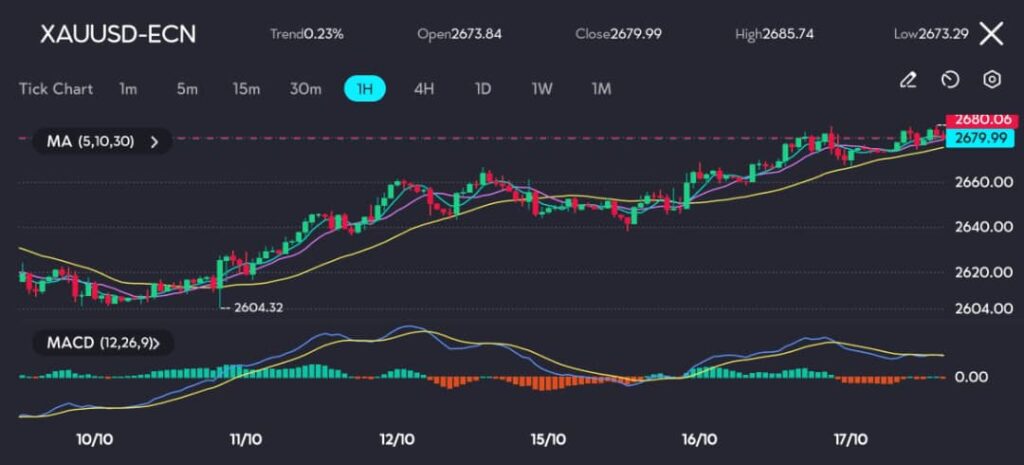Select the 1D daily timeframe

(x=483, y=89)
